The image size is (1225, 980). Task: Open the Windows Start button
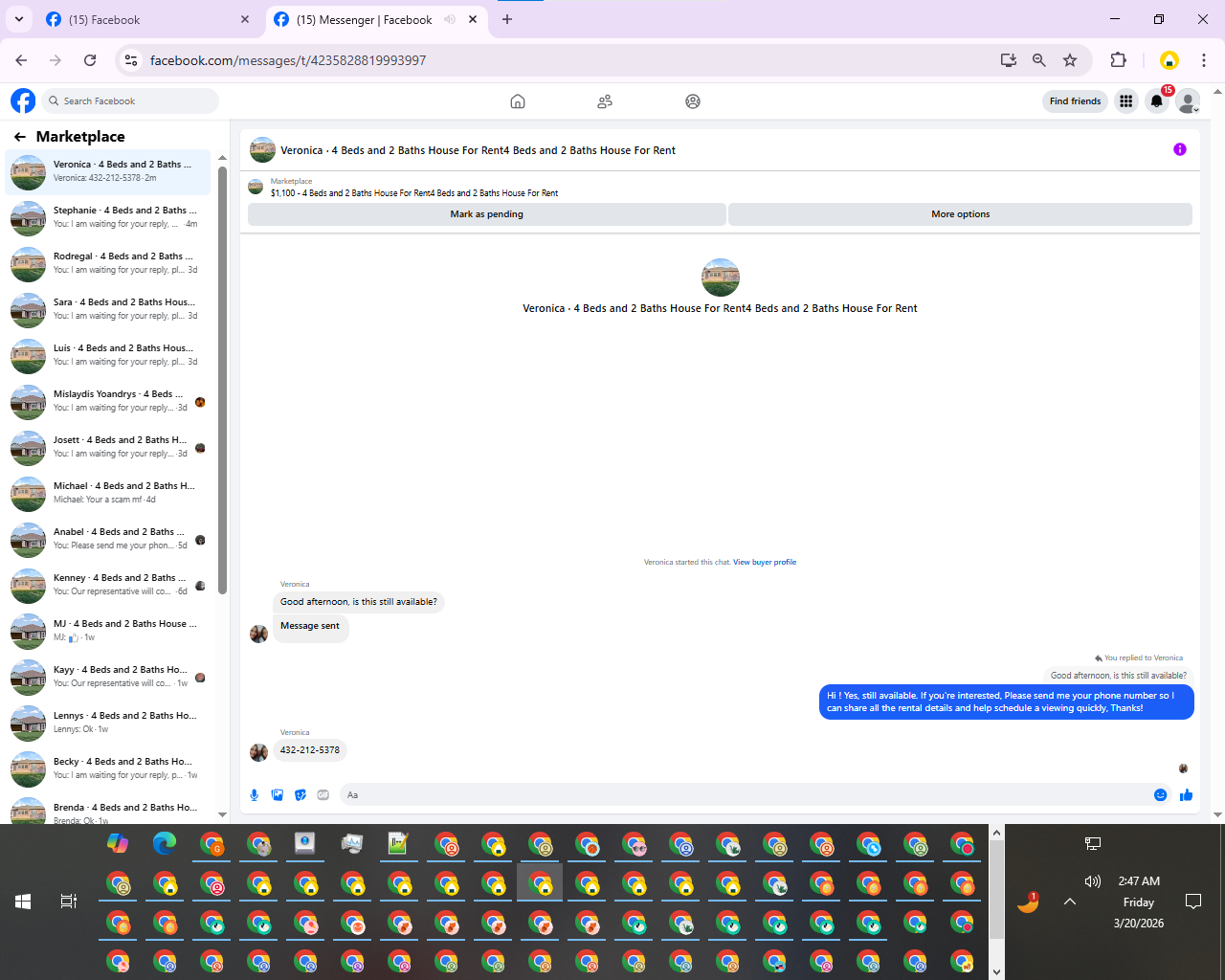coord(23,902)
